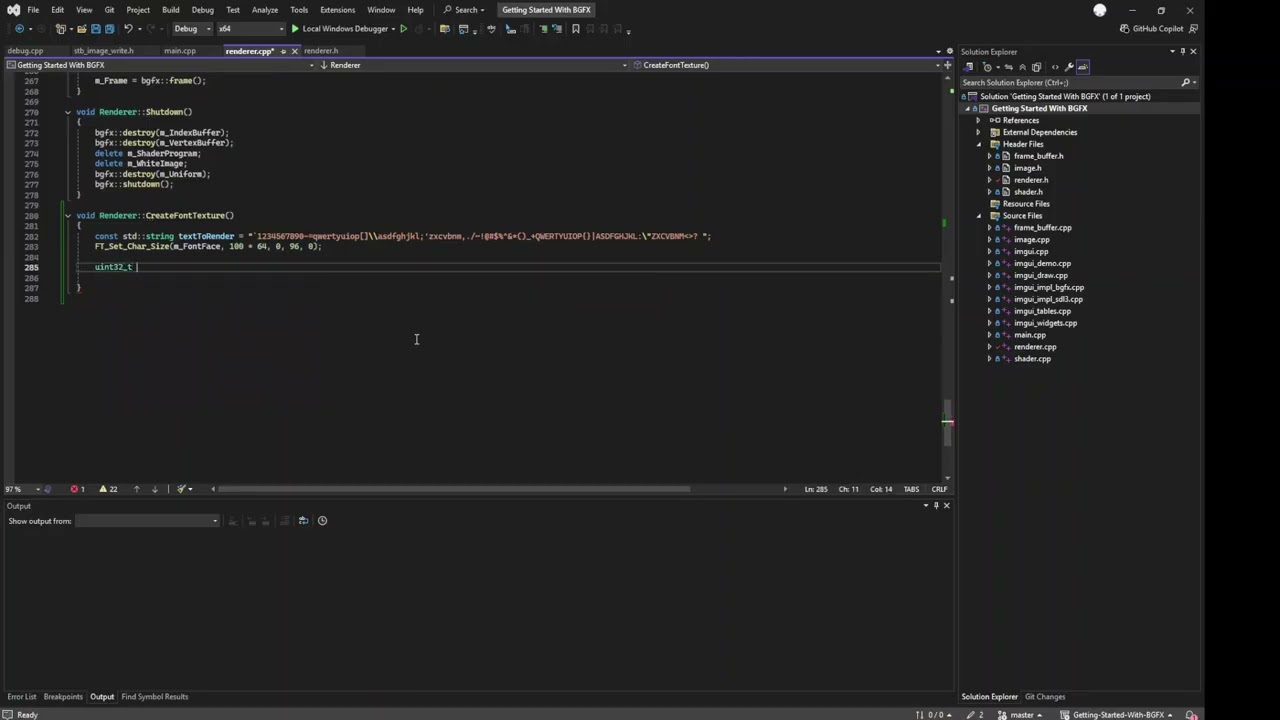Click the Save file toolbar icon

click(96, 29)
